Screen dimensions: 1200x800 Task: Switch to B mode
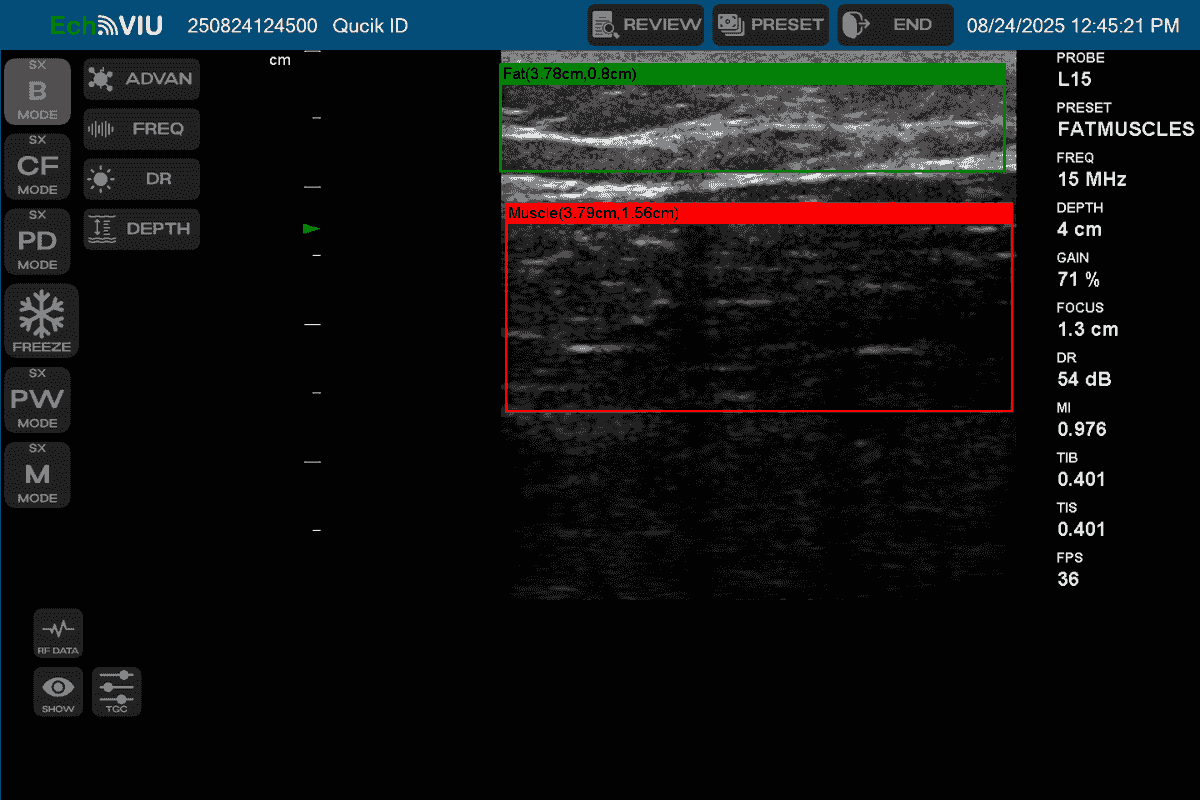tap(38, 92)
